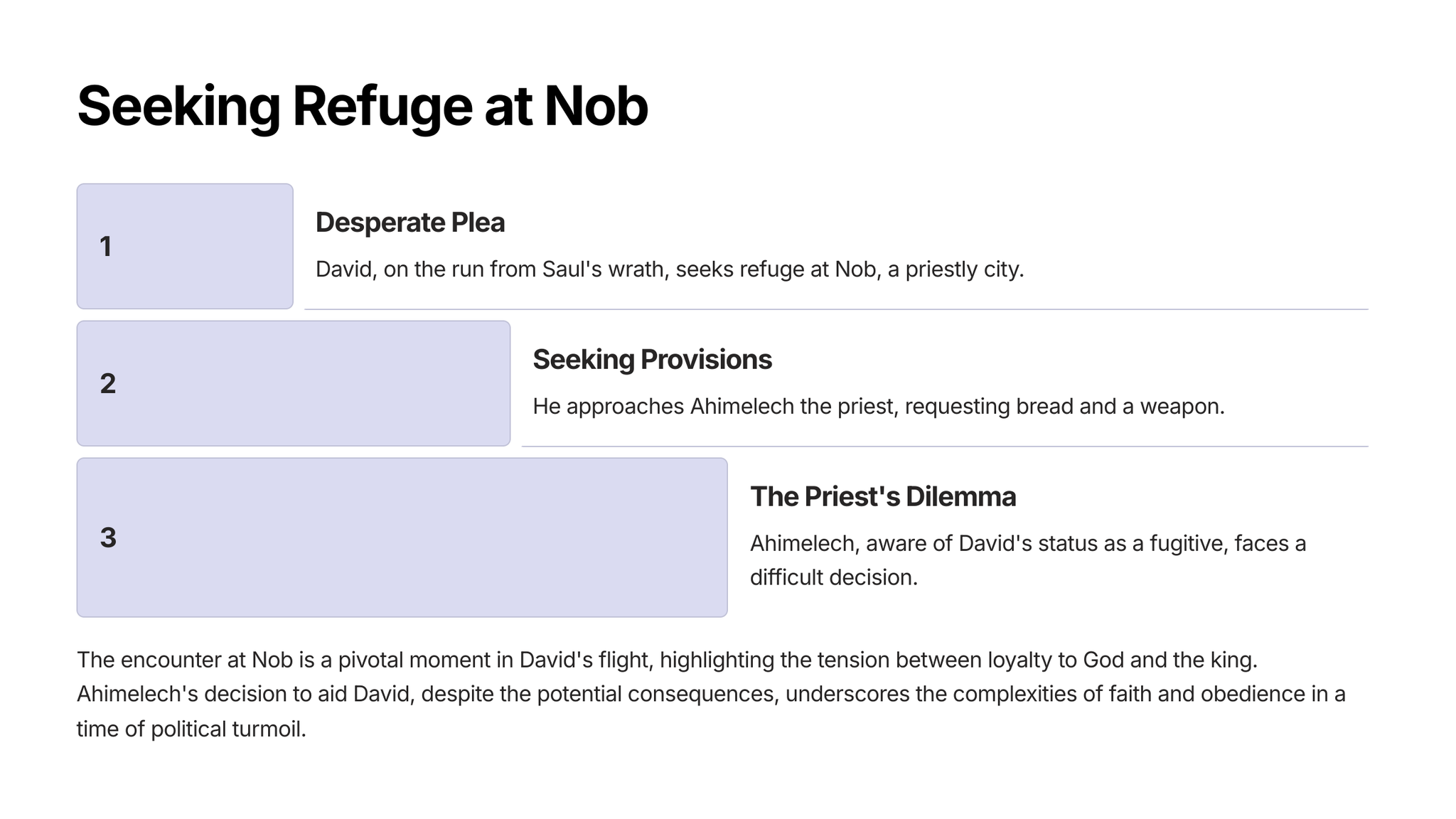
Task: Click the closing paragraph about the encounter
Action: coord(711,694)
